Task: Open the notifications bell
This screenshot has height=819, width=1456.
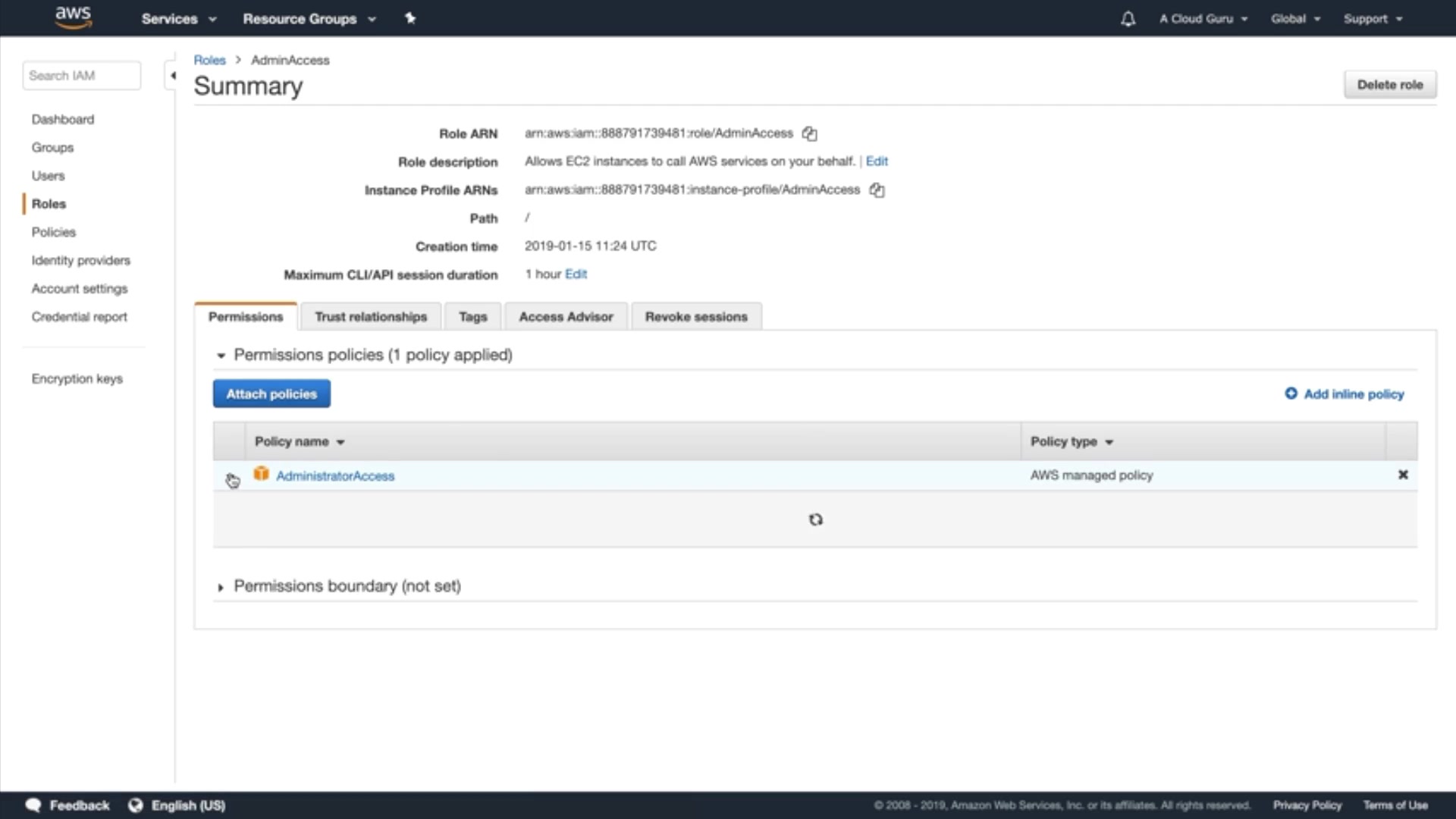Action: 1128,19
